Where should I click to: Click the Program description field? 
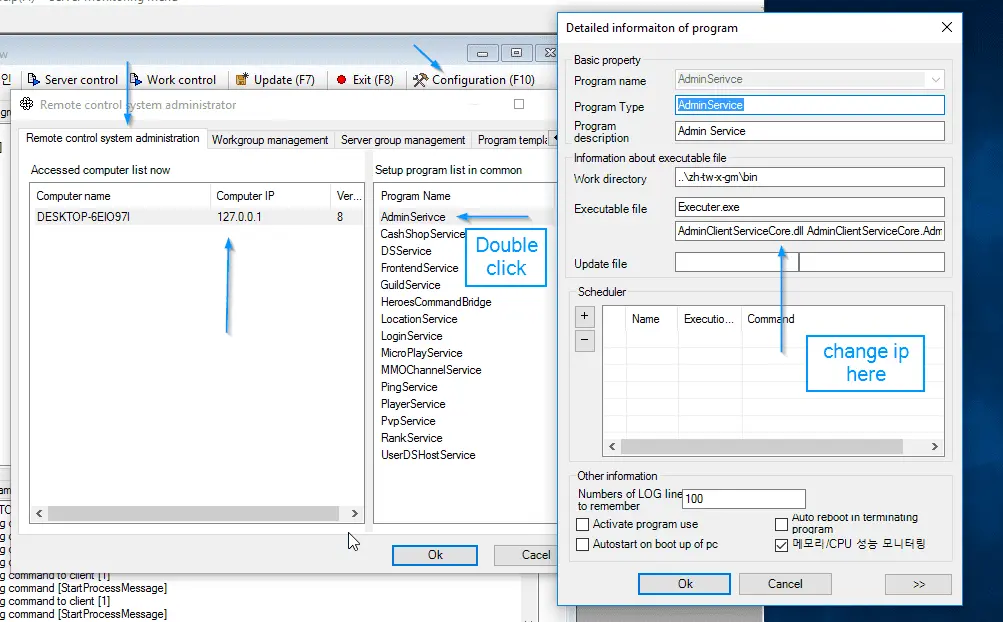809,131
